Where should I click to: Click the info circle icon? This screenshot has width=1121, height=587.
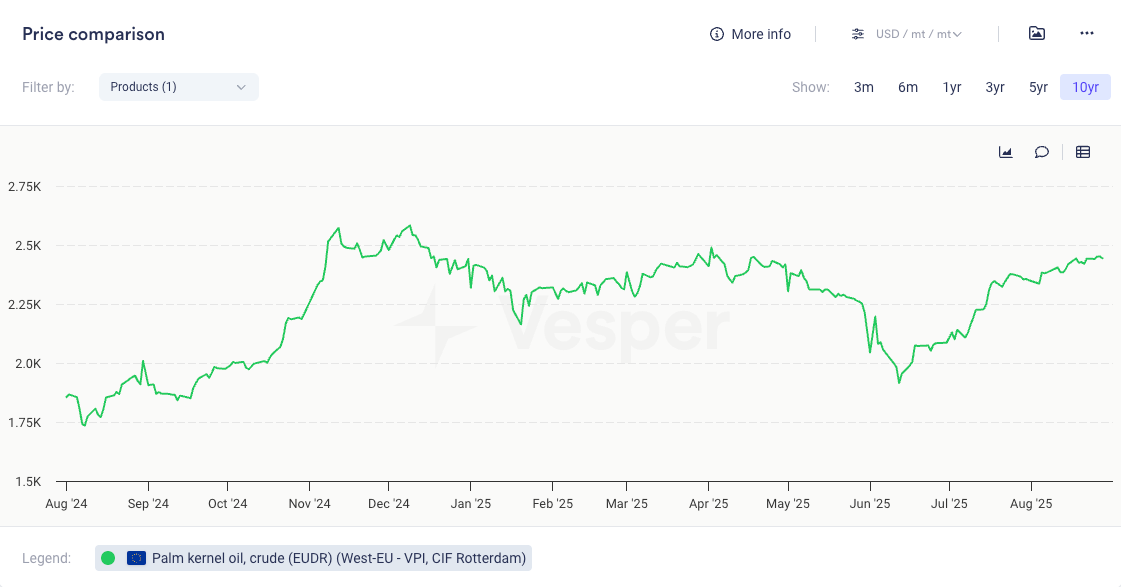tap(716, 34)
